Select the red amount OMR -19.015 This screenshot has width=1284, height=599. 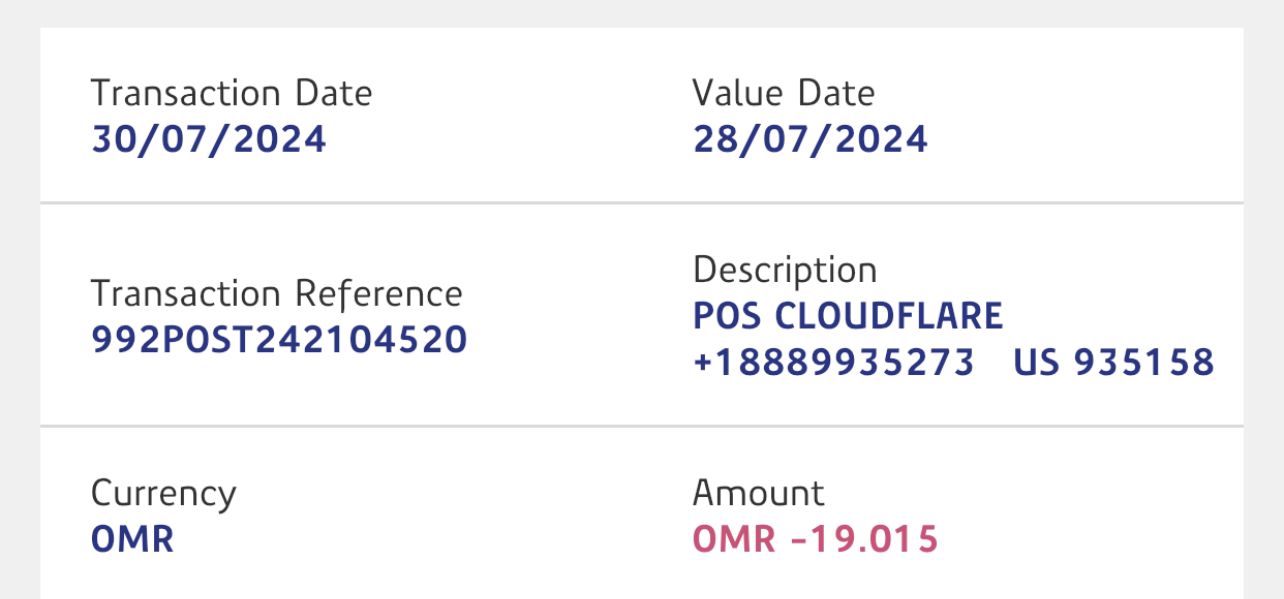815,539
